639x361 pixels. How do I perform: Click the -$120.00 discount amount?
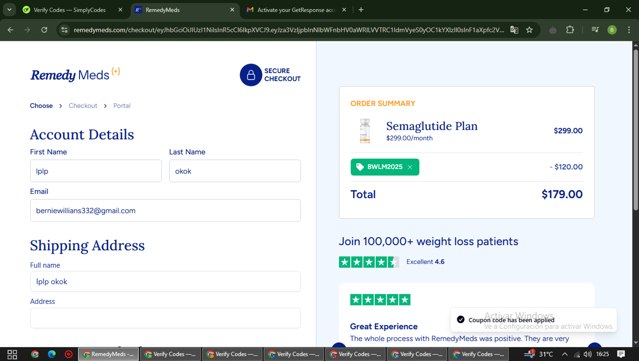tap(566, 167)
